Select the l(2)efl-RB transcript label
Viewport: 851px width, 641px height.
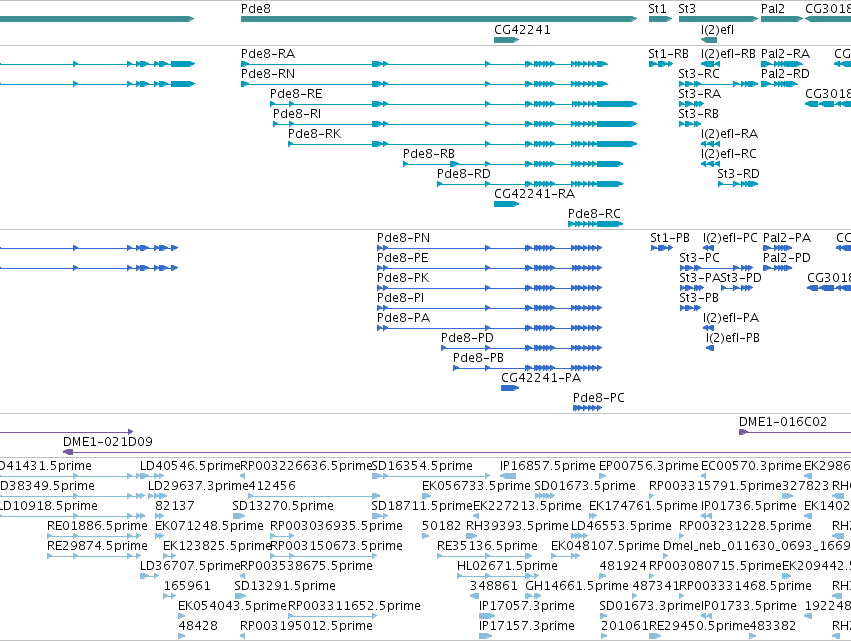[x=728, y=54]
